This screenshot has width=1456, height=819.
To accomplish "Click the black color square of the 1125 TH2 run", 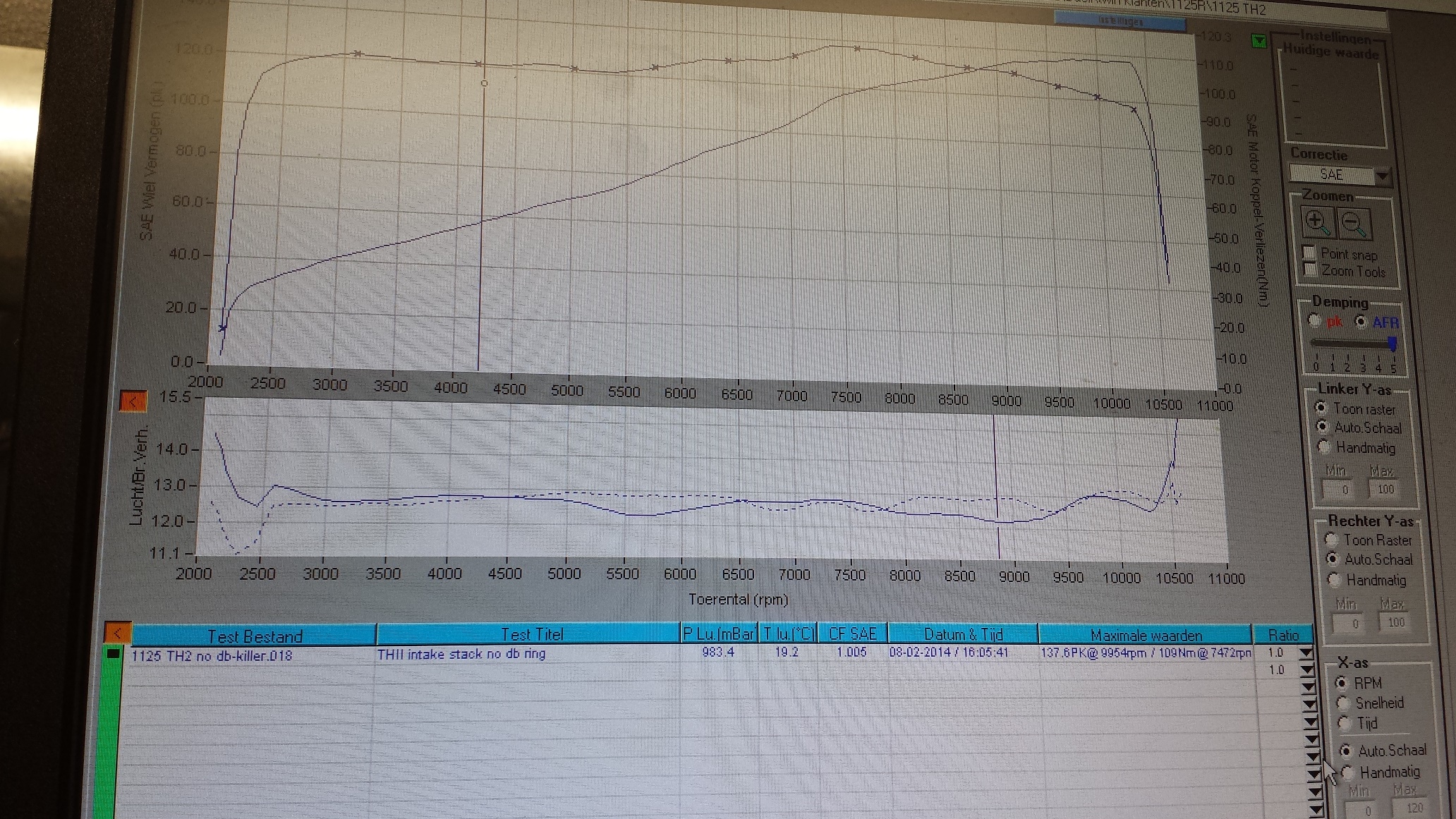I will tap(113, 654).
